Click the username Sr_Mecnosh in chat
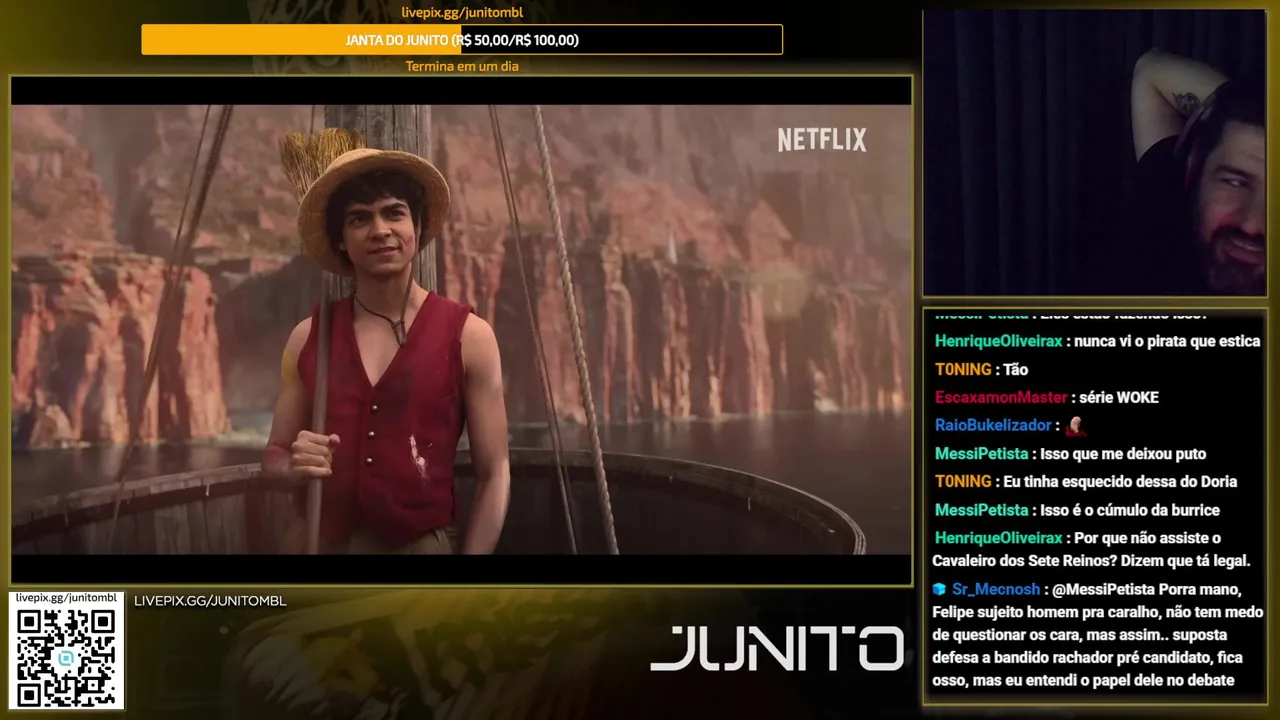Viewport: 1280px width, 720px height. tap(994, 590)
